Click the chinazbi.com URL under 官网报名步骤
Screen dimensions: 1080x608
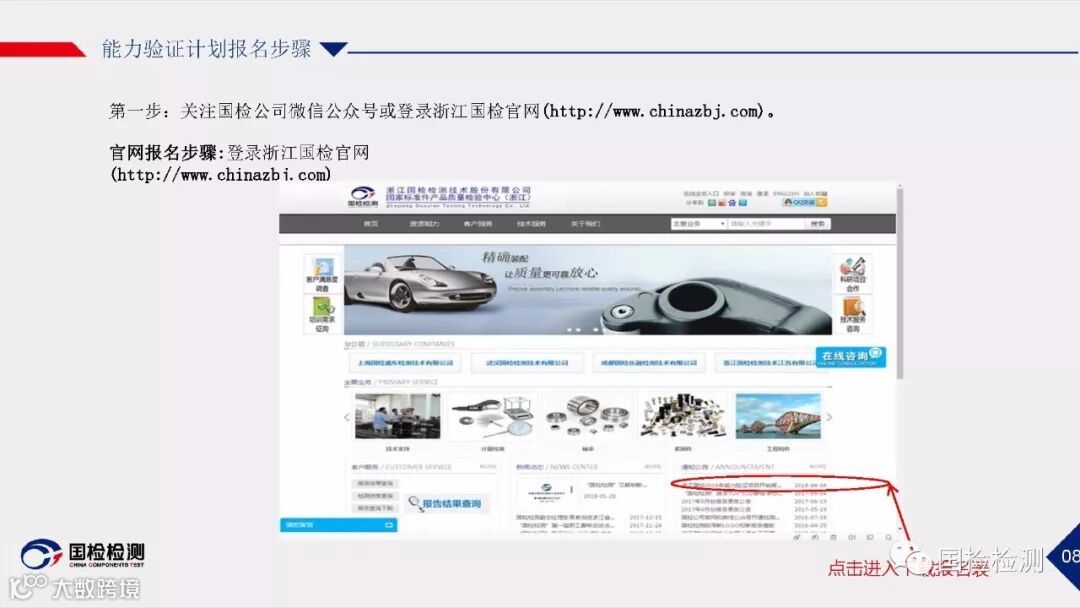pyautogui.click(x=221, y=174)
